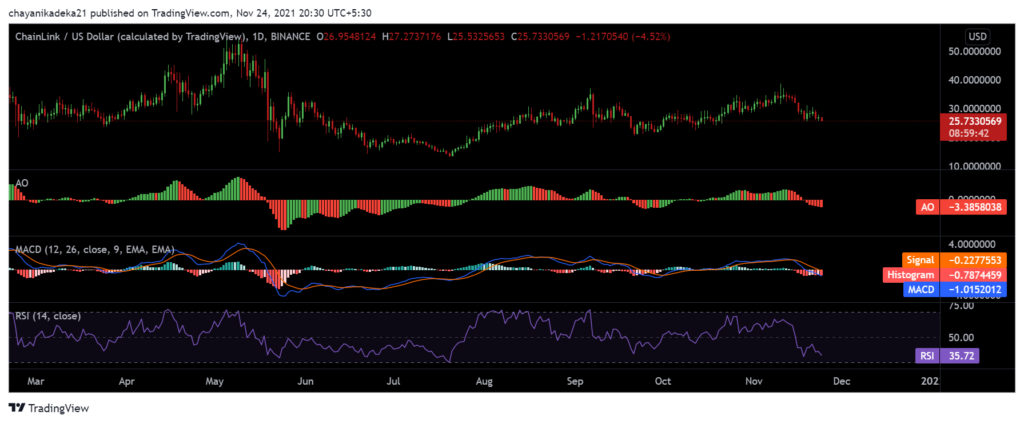This screenshot has width=1024, height=423.
Task: Click the close price value C25.7330569
Action: coord(542,37)
